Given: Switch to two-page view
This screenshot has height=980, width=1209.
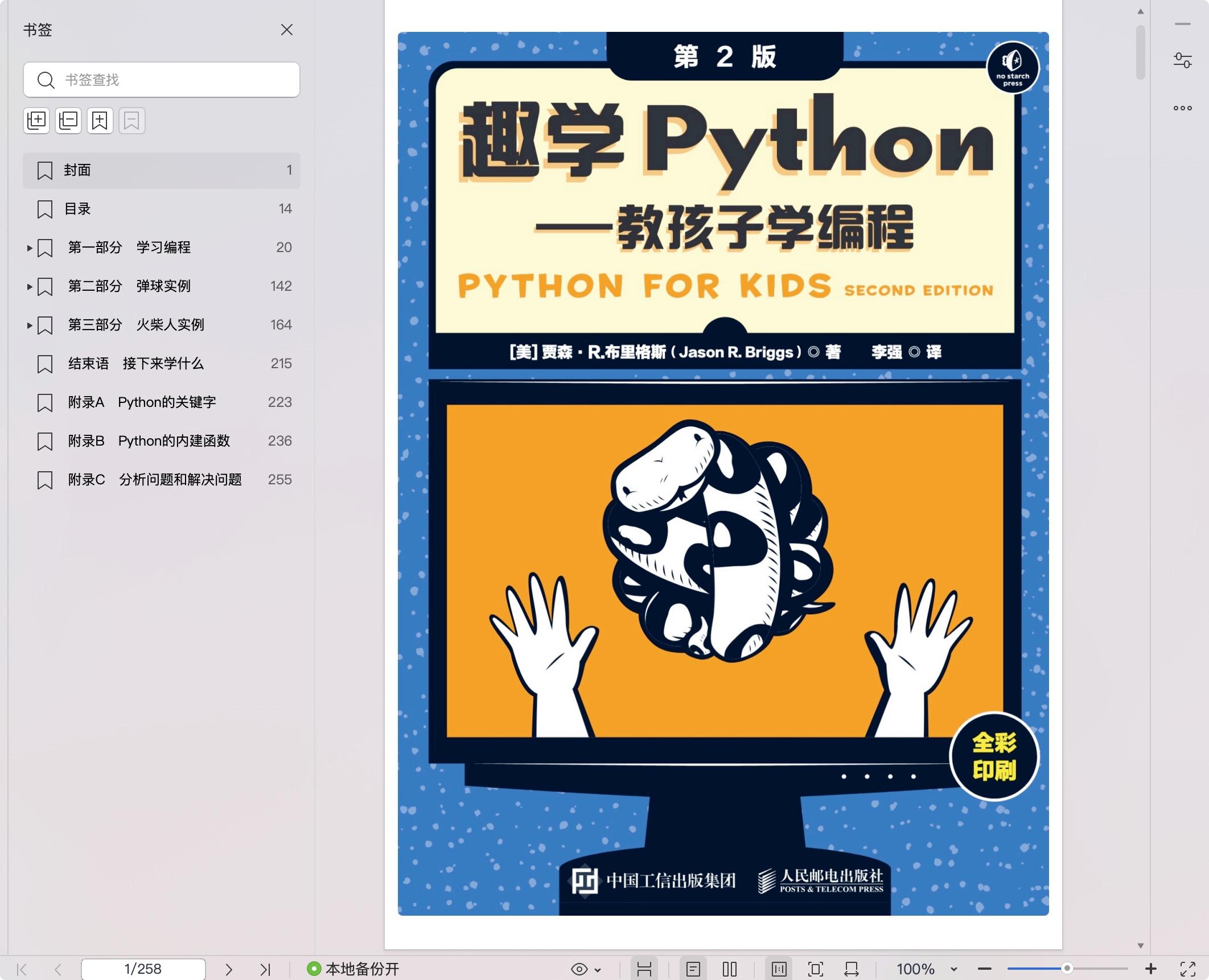Looking at the screenshot, I should (x=730, y=969).
